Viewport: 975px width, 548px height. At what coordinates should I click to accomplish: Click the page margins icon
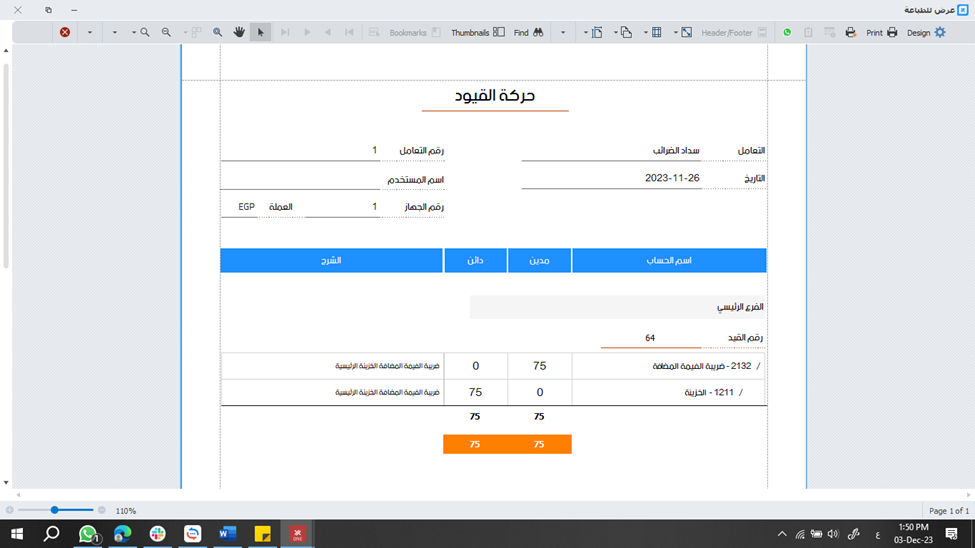[597, 32]
